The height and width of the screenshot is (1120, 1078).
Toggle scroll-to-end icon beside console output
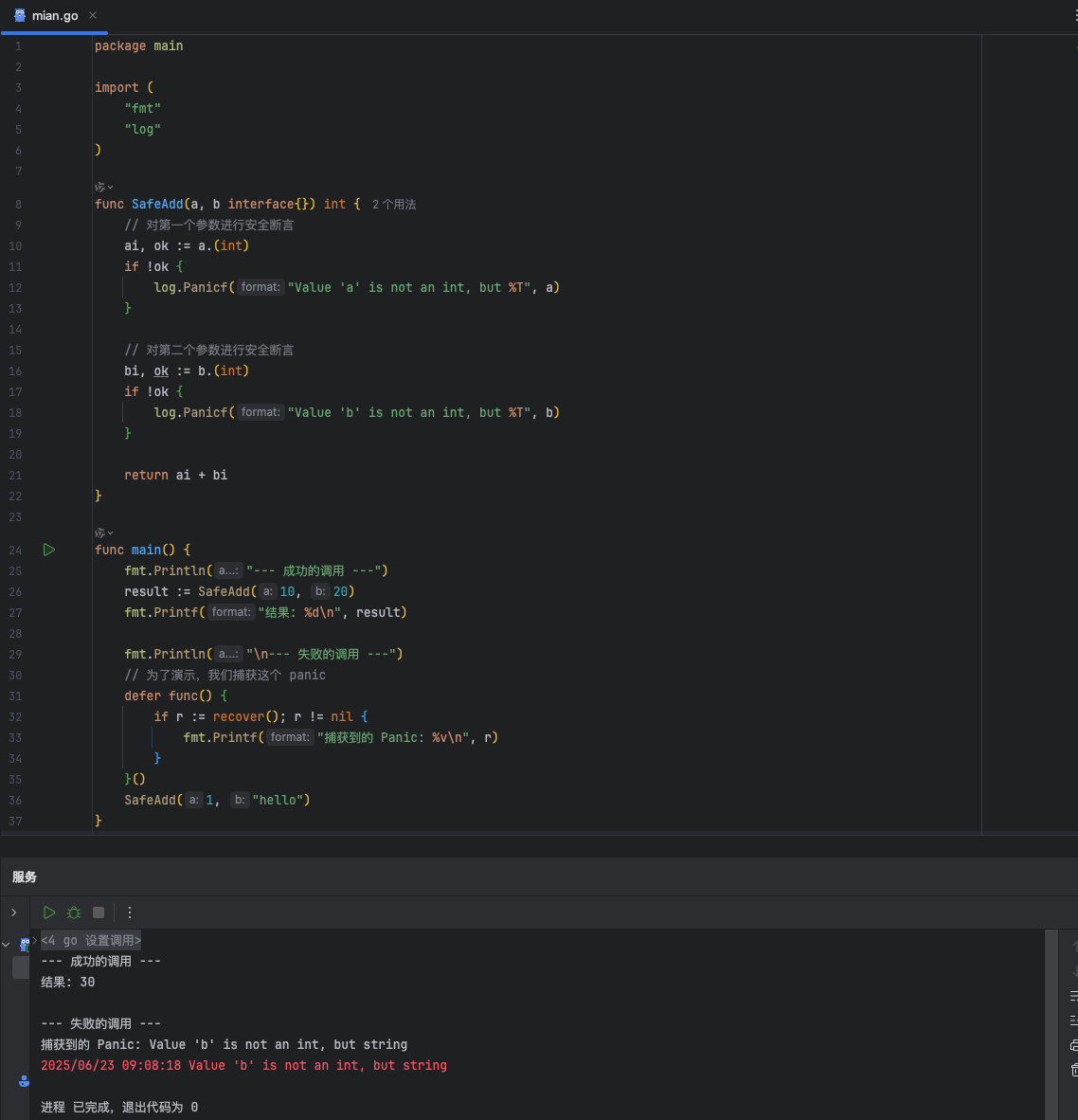(1073, 1021)
